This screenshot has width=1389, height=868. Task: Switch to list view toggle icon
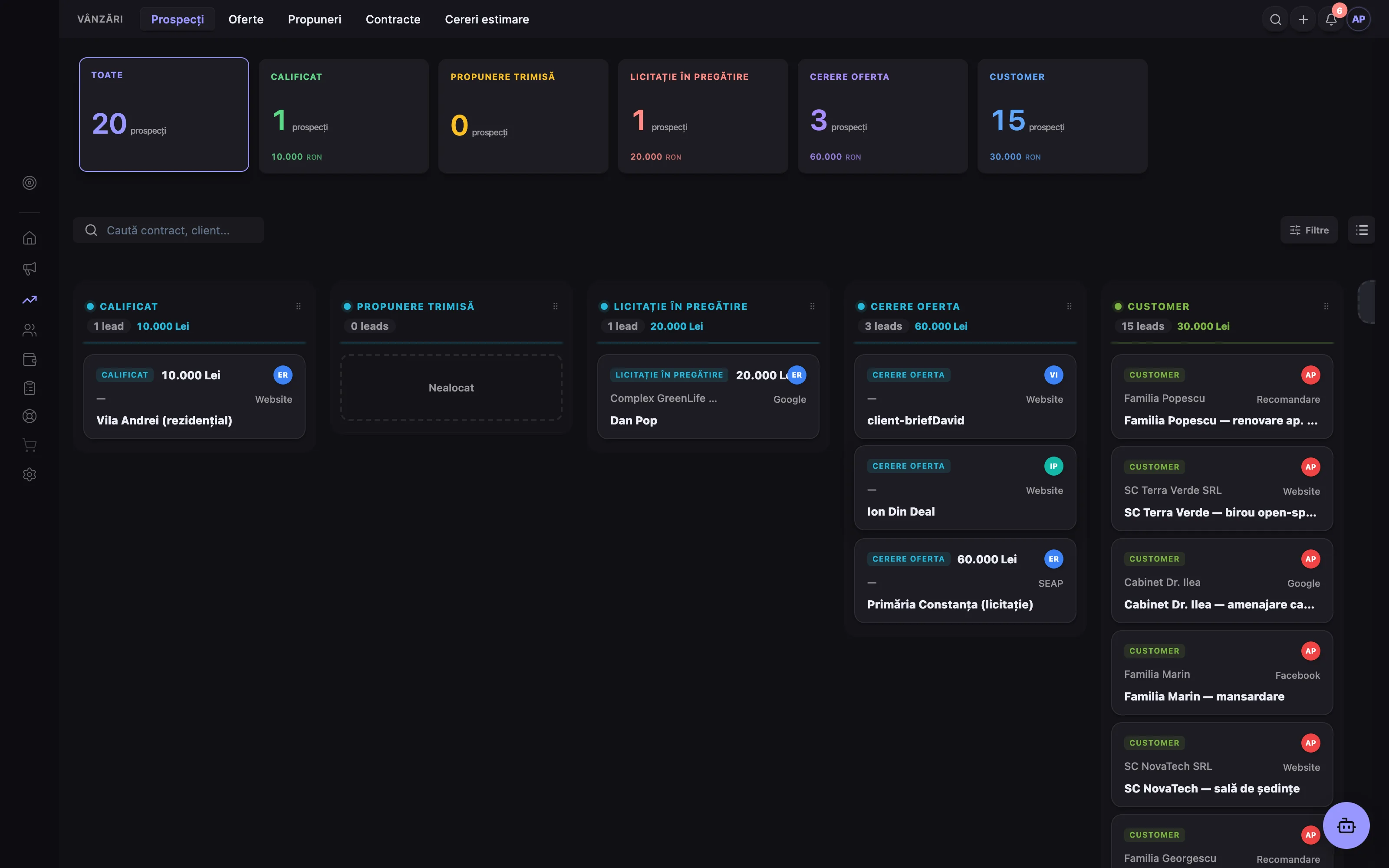[1362, 230]
